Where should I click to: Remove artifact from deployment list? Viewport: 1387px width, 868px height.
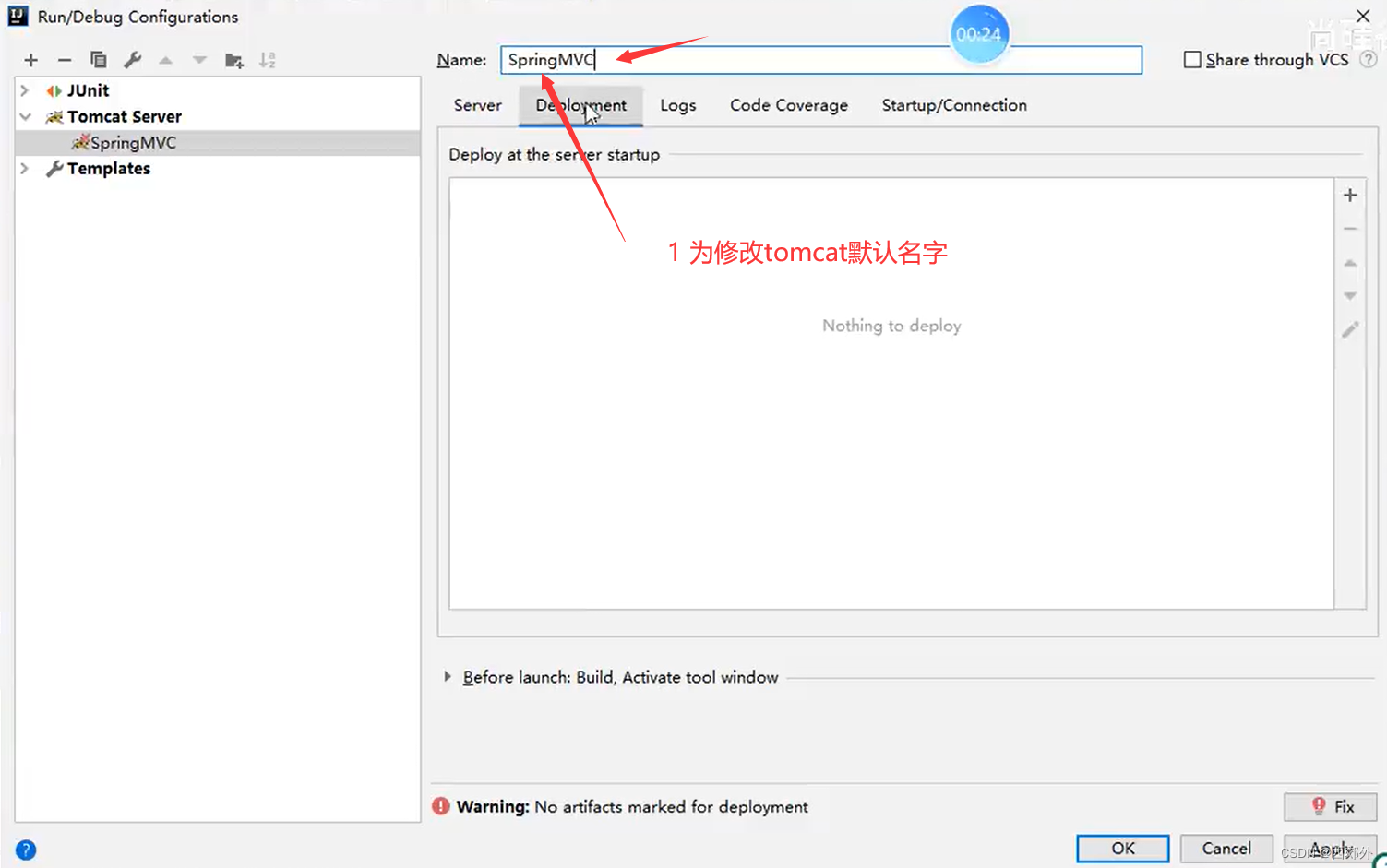click(x=1350, y=229)
